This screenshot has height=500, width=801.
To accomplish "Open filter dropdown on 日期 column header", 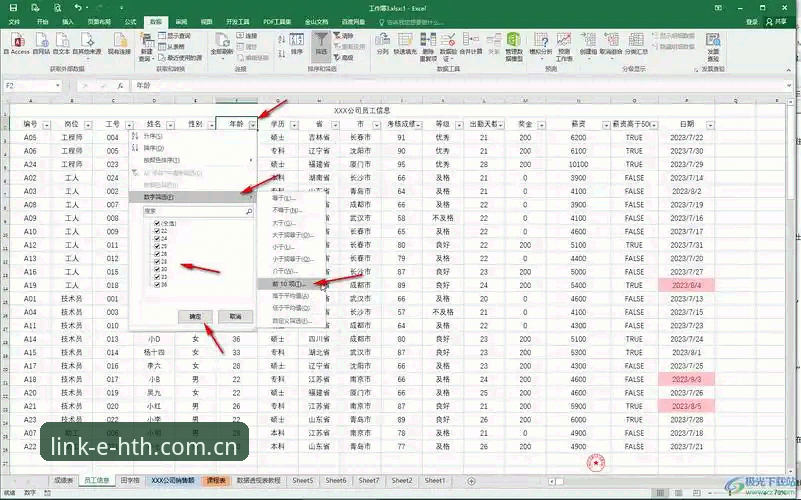I will click(710, 125).
